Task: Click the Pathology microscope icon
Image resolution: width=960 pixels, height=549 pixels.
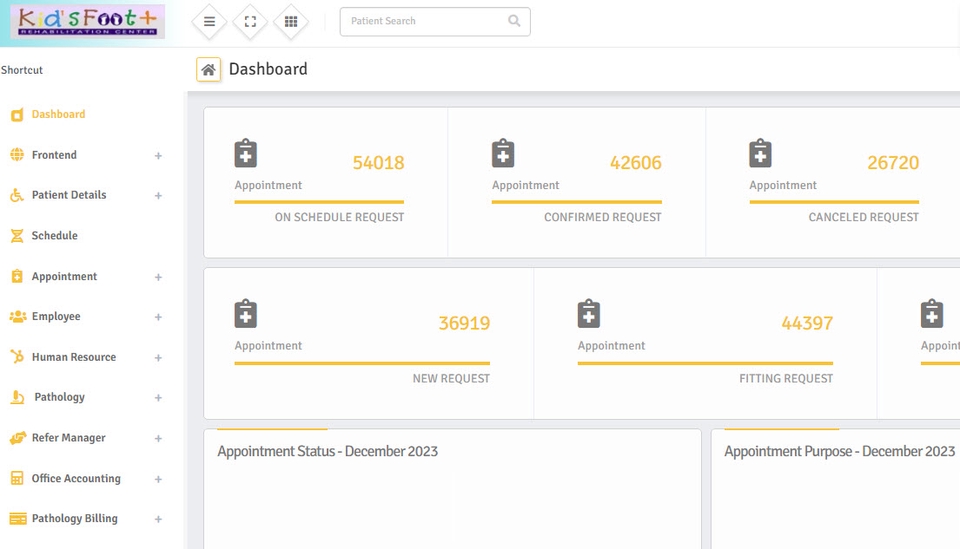Action: (x=17, y=397)
